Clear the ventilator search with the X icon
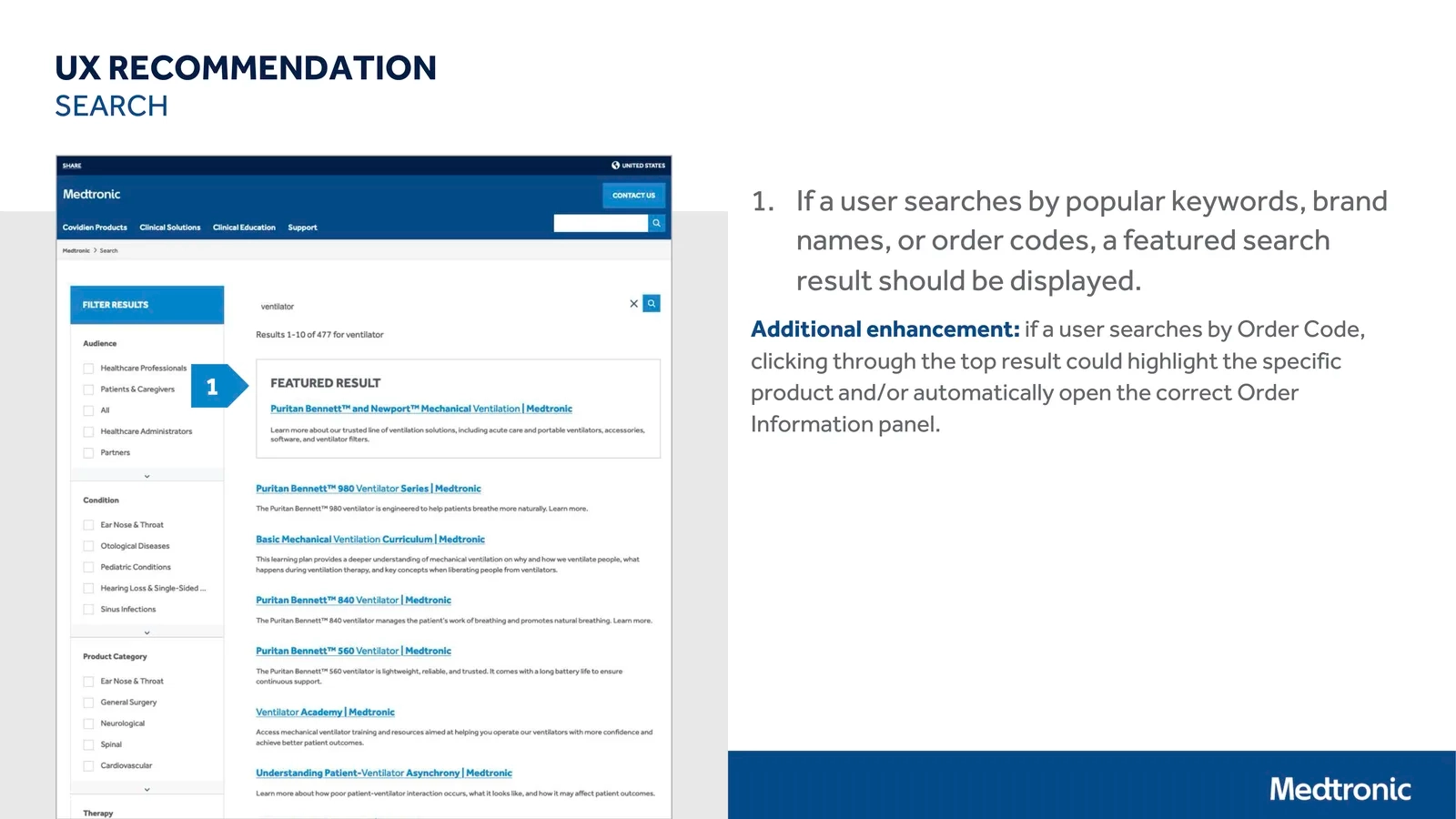 pos(634,304)
